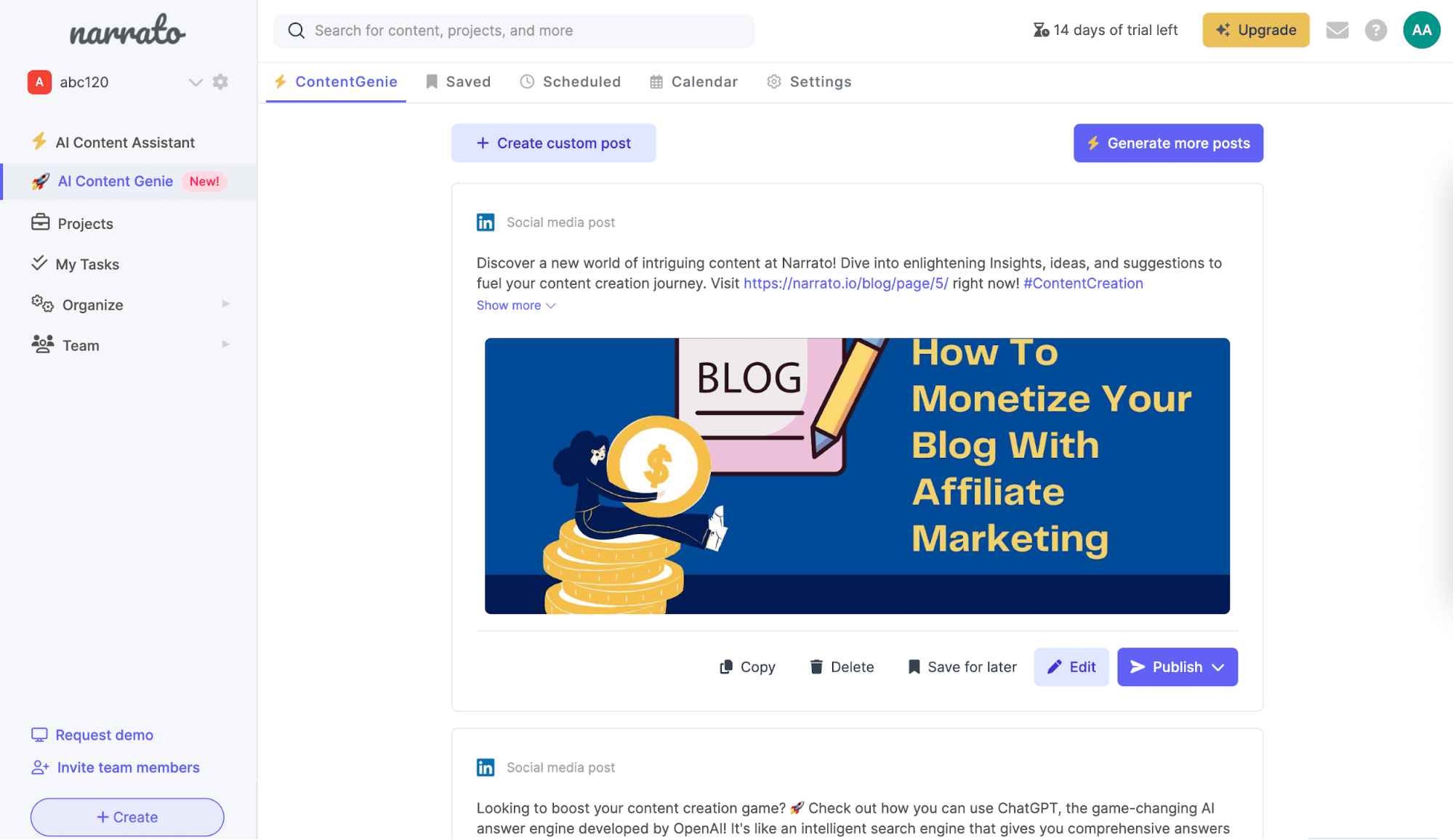Click the Team people icon

42,344
